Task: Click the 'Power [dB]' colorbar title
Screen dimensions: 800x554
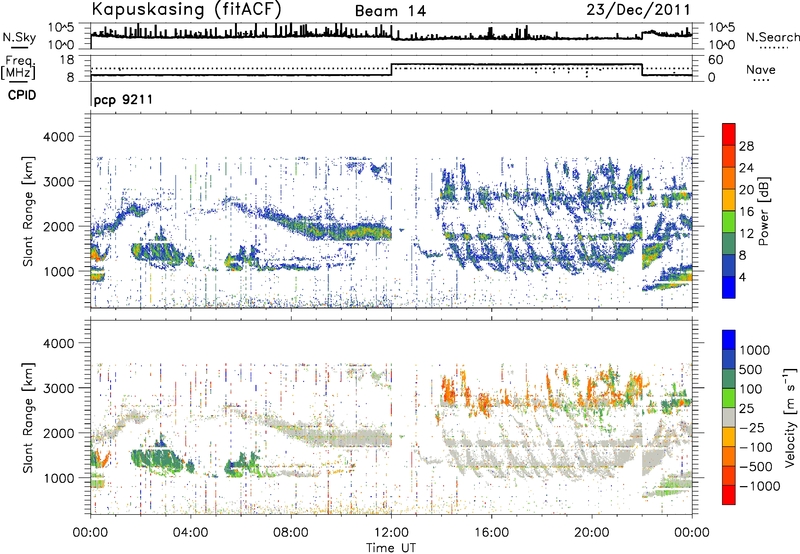Action: 763,211
